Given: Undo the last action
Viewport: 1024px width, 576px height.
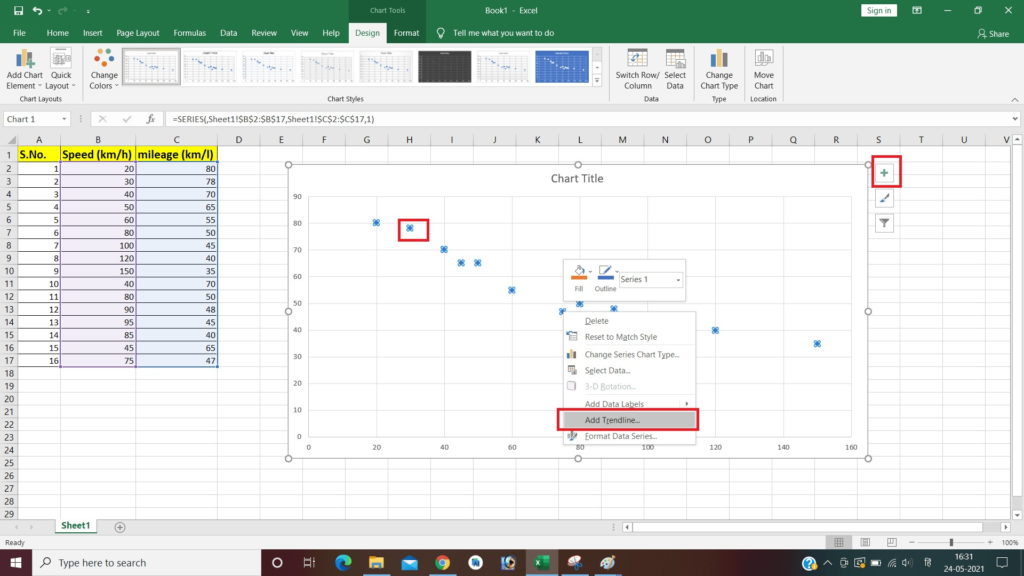Looking at the screenshot, I should tap(37, 10).
